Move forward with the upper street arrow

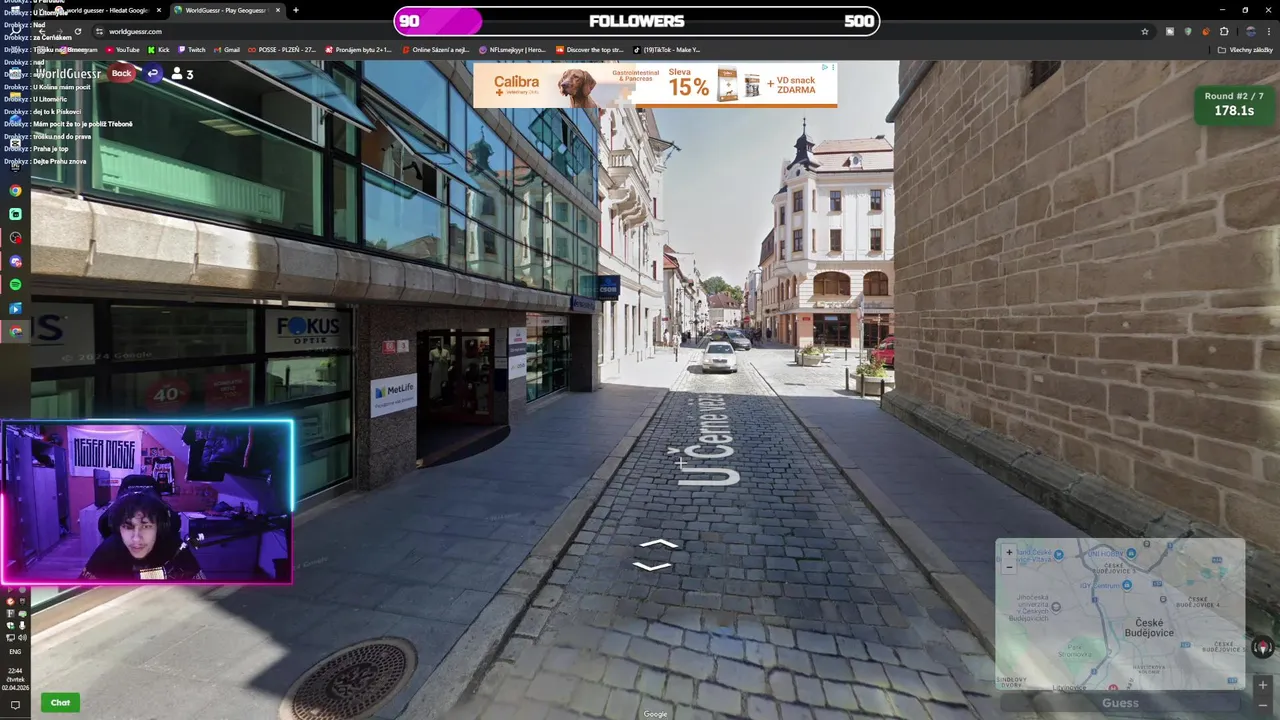pyautogui.click(x=657, y=544)
